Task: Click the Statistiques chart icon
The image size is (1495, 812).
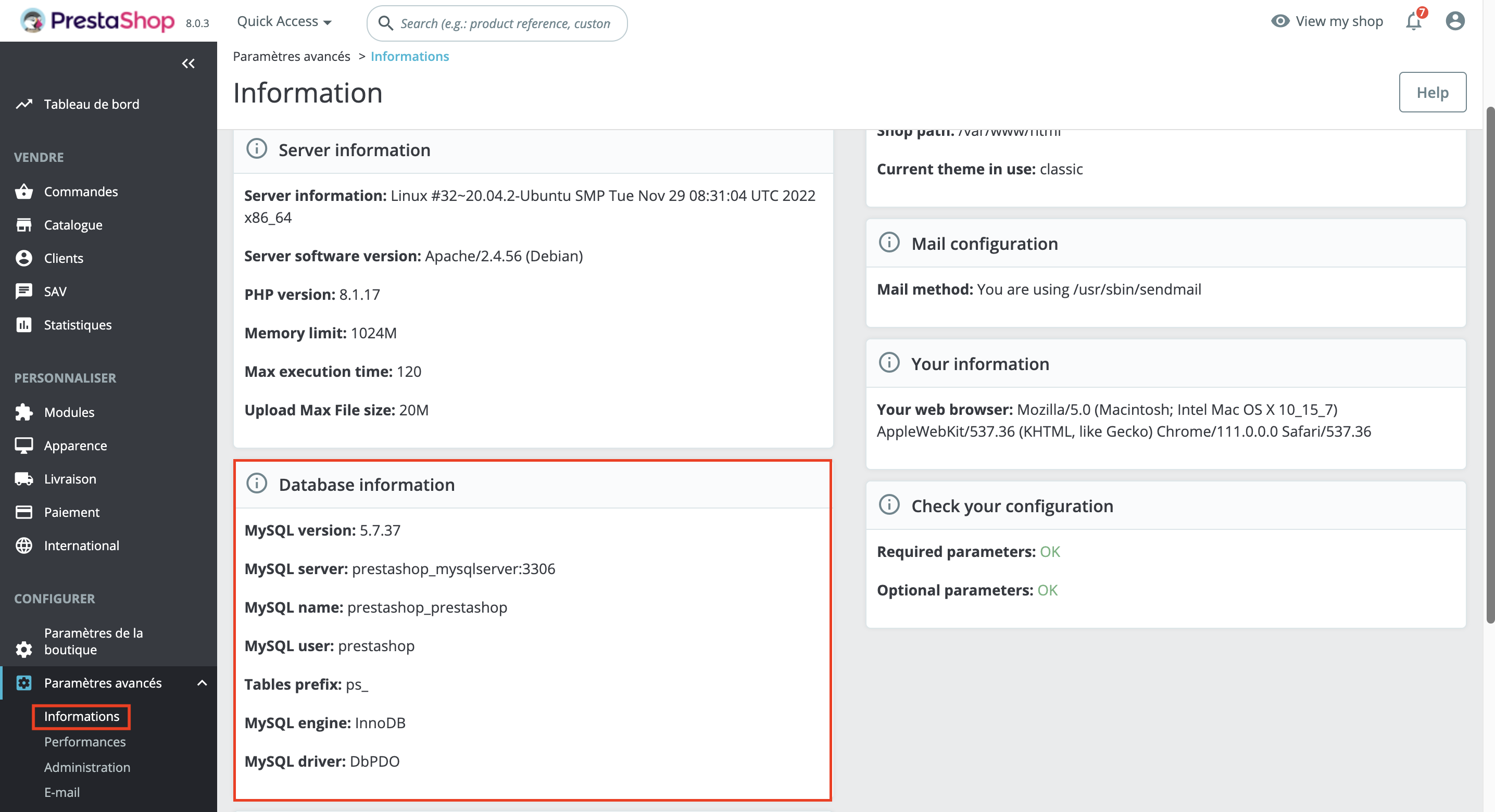Action: click(x=24, y=325)
